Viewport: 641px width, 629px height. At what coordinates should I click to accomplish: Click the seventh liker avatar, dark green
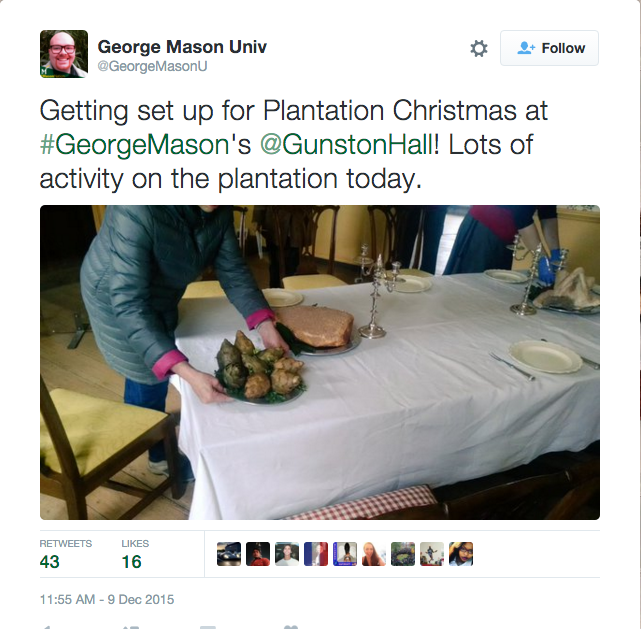(403, 554)
